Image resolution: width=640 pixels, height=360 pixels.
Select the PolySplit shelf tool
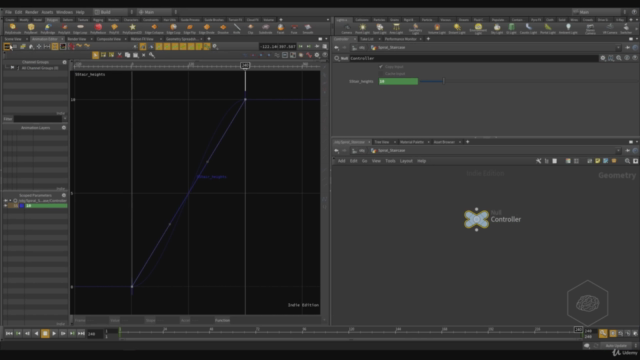pyautogui.click(x=64, y=29)
